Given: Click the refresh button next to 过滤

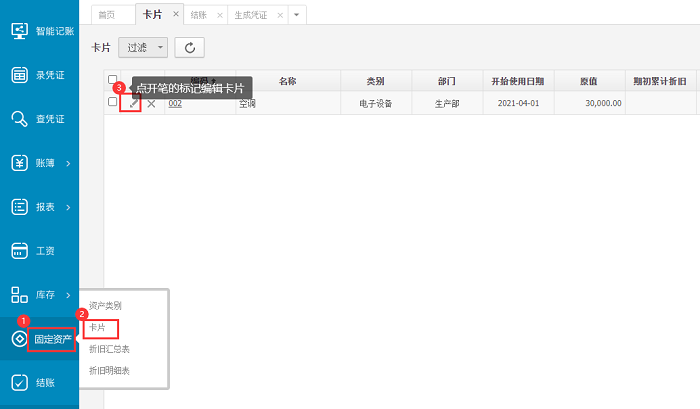Looking at the screenshot, I should [189, 47].
